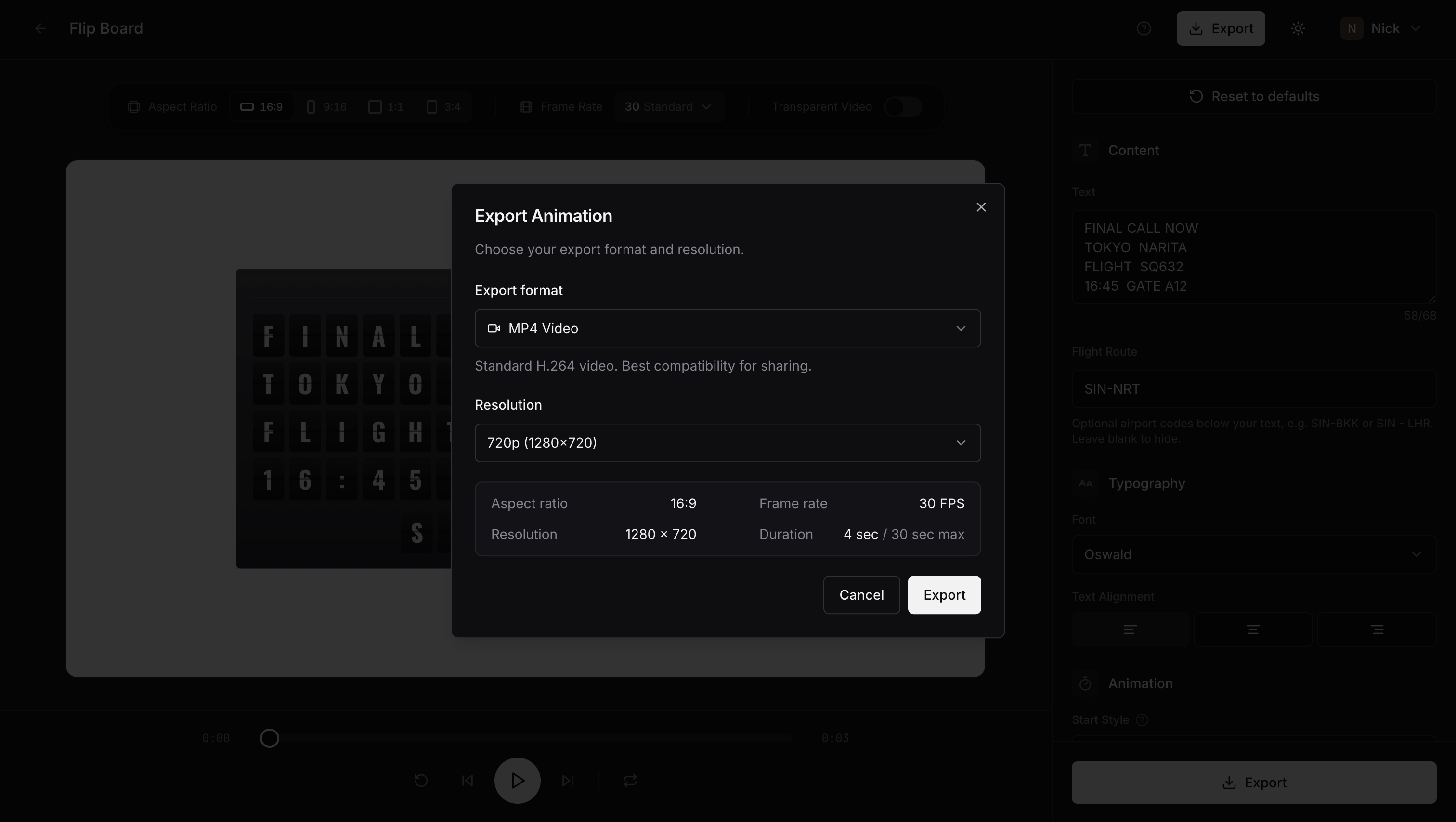Enable the Transparent Video switch

(903, 107)
